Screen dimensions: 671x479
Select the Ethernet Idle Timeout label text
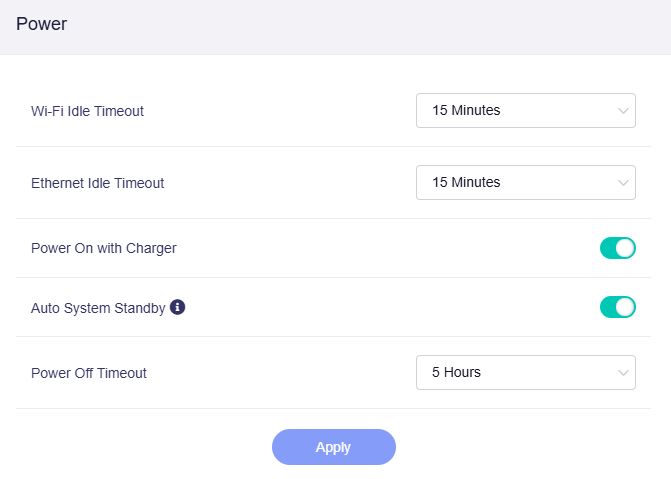[98, 183]
